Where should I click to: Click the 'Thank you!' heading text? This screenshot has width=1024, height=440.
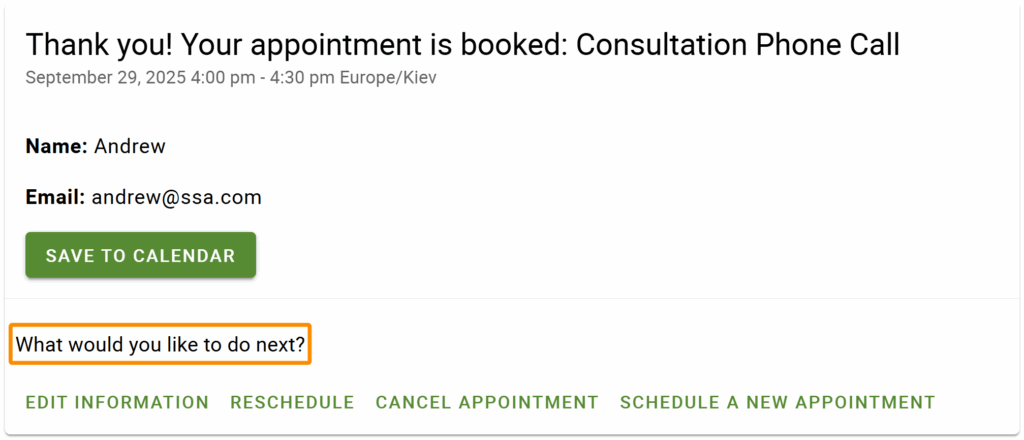[x=89, y=45]
